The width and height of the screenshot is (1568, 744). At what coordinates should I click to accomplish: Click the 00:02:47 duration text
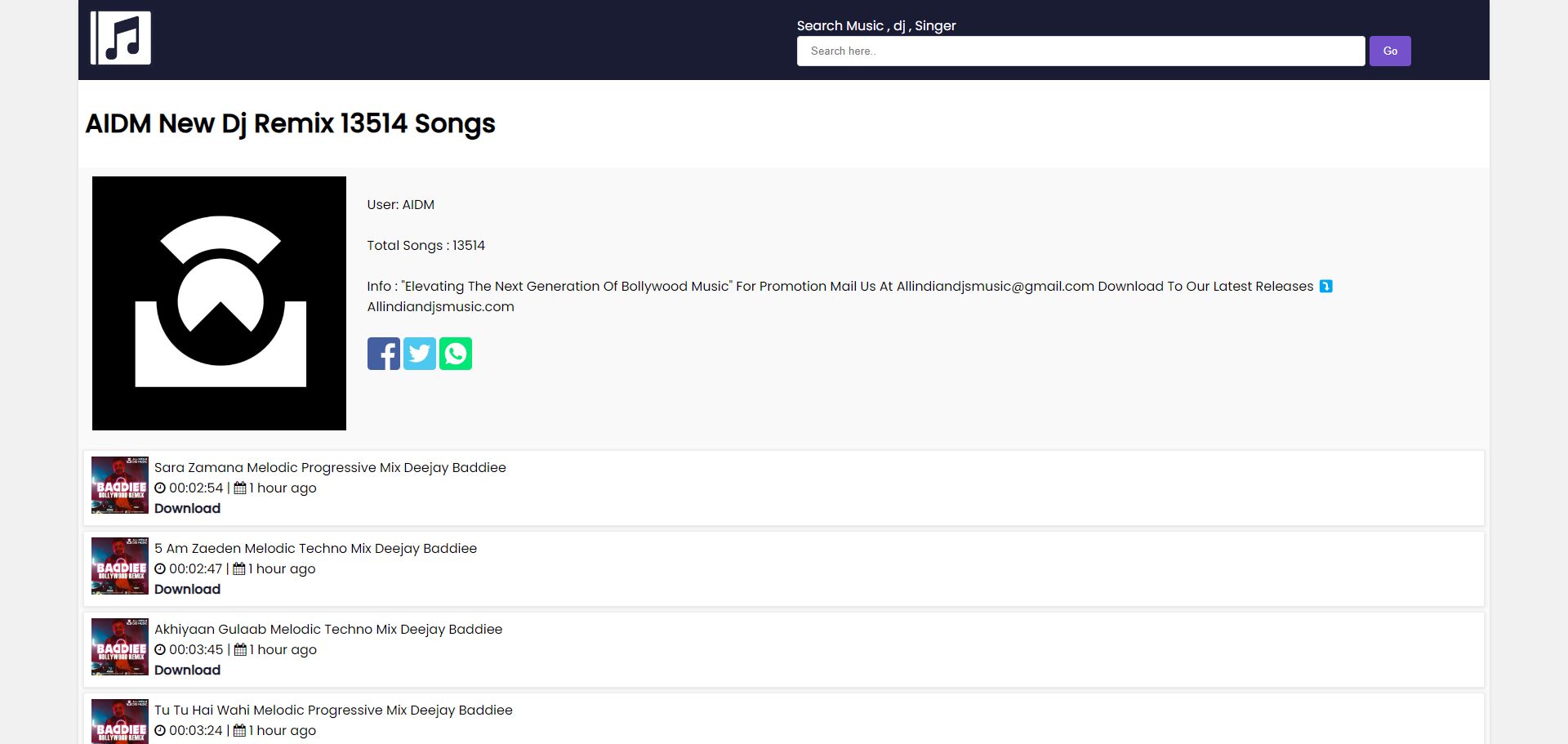click(x=196, y=569)
